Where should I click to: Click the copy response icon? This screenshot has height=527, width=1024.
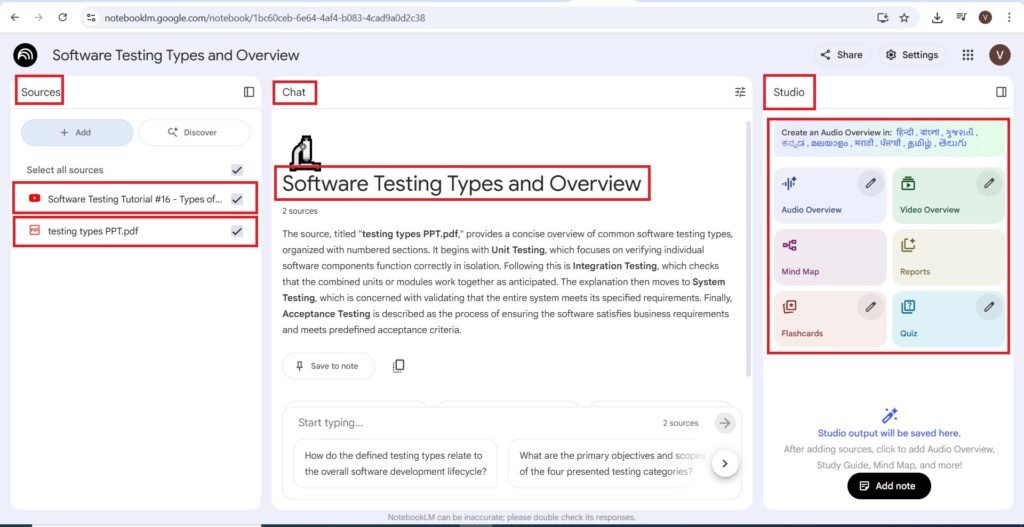398,366
